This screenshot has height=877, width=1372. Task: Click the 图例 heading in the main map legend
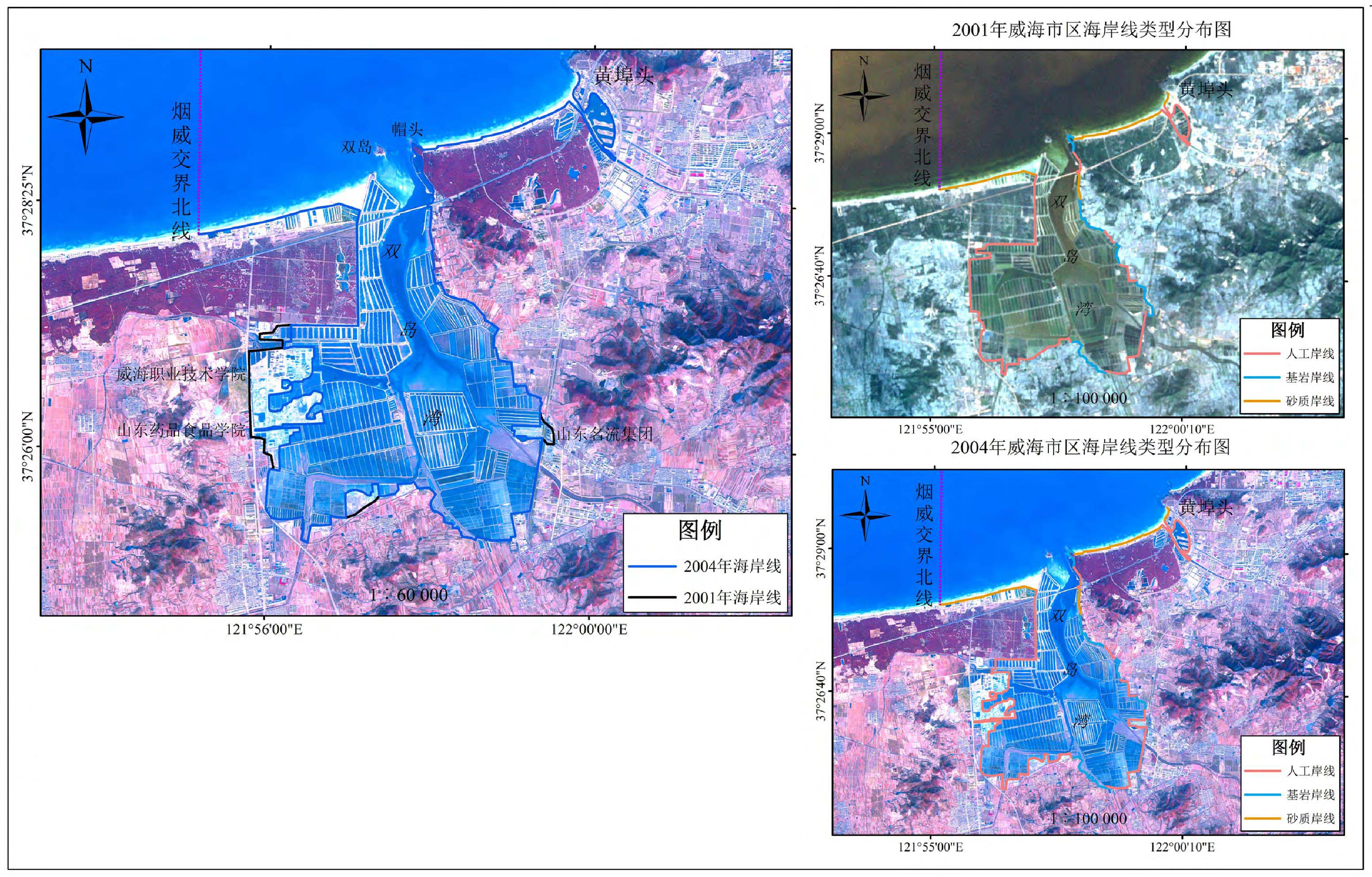700,530
